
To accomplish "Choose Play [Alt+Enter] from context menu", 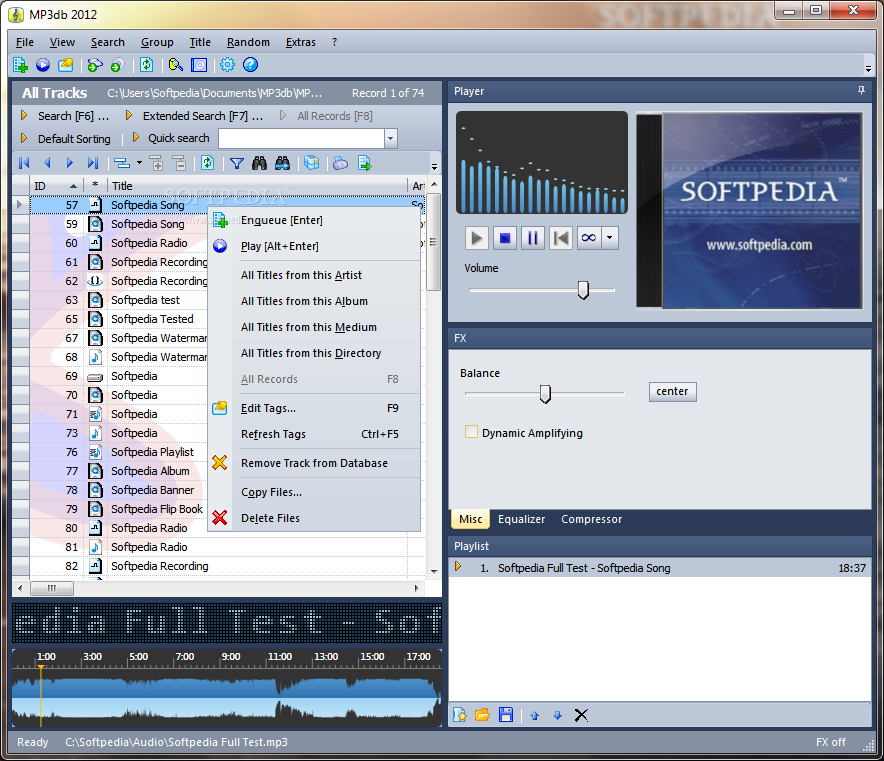I will [314, 246].
